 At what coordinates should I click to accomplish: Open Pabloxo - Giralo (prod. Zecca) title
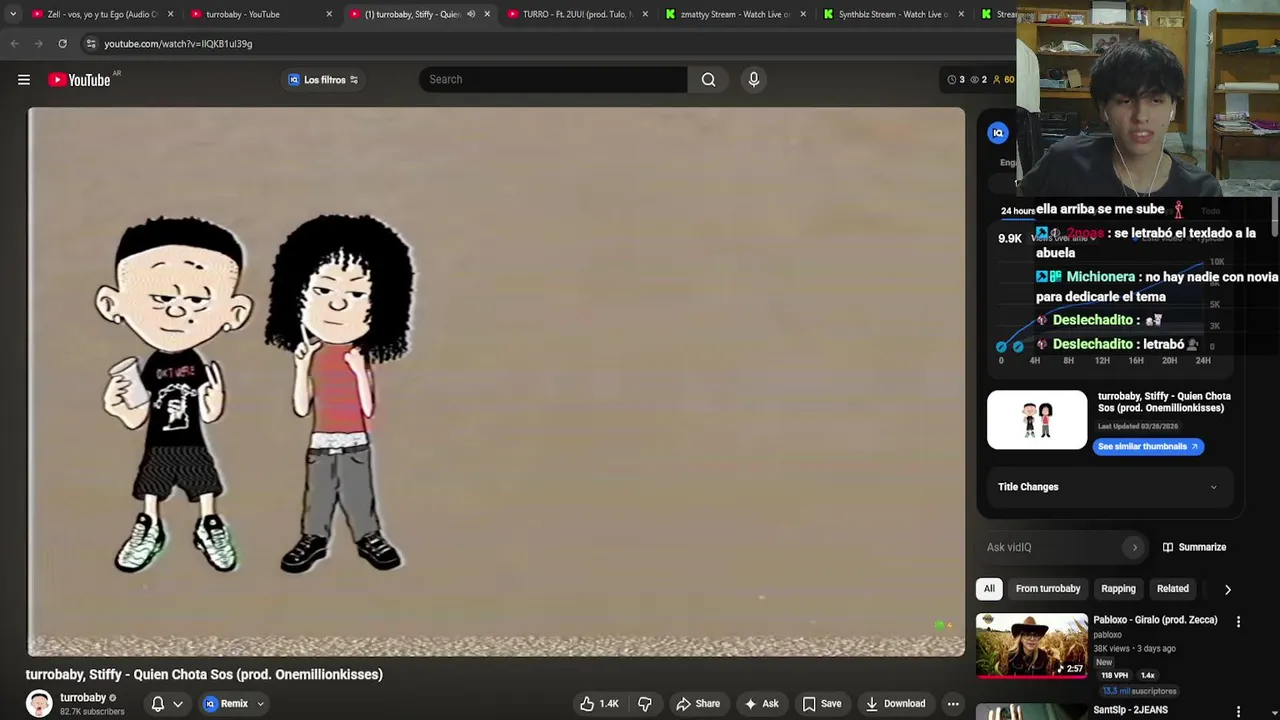point(1155,620)
